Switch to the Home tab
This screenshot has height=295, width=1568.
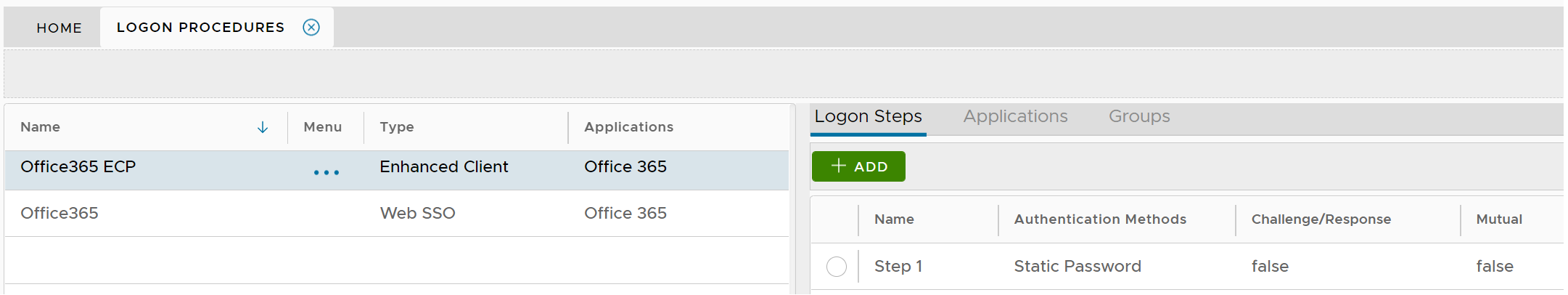point(59,28)
